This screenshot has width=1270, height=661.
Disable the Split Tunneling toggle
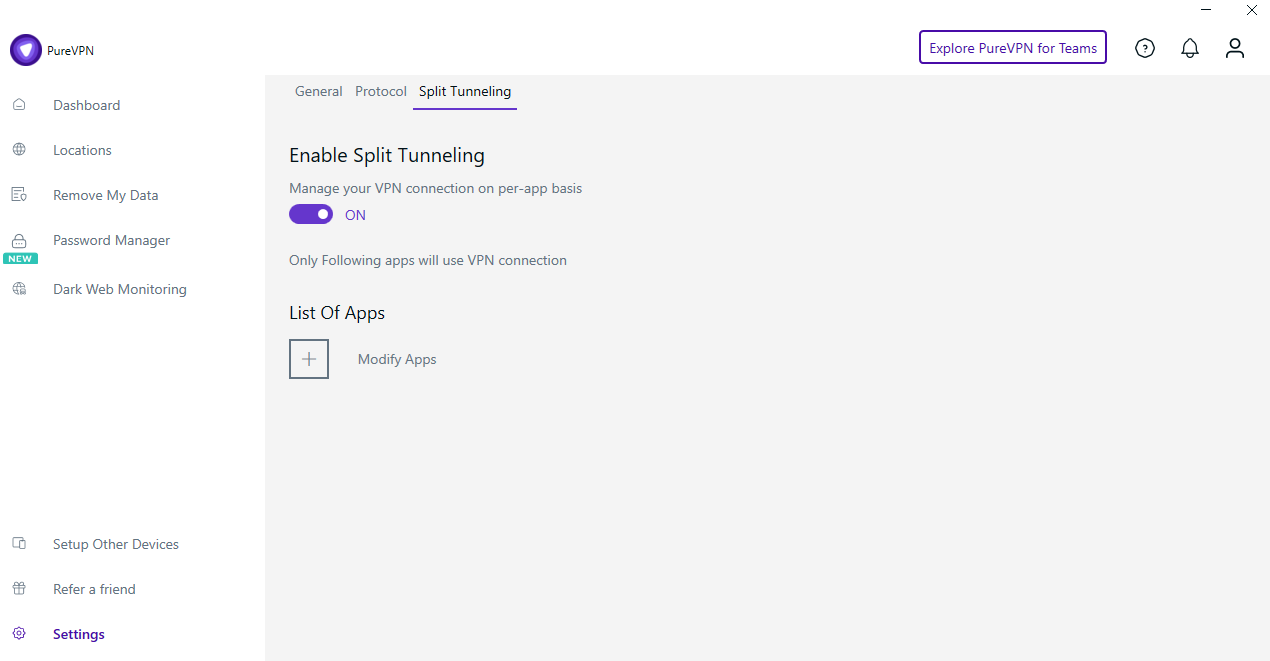(x=310, y=214)
